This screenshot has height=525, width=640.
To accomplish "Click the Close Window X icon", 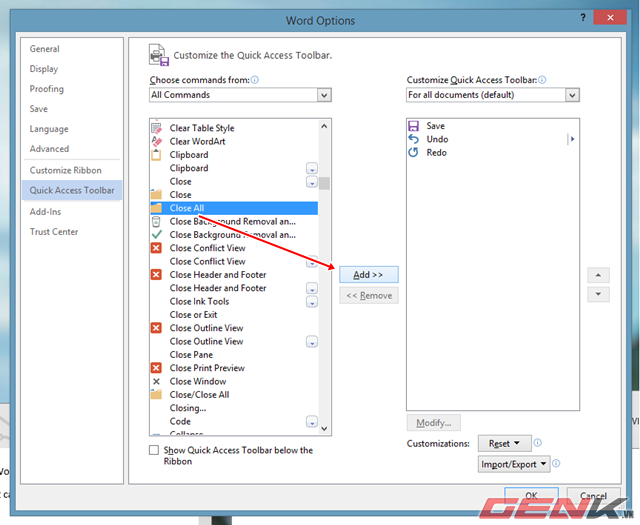I will (156, 381).
